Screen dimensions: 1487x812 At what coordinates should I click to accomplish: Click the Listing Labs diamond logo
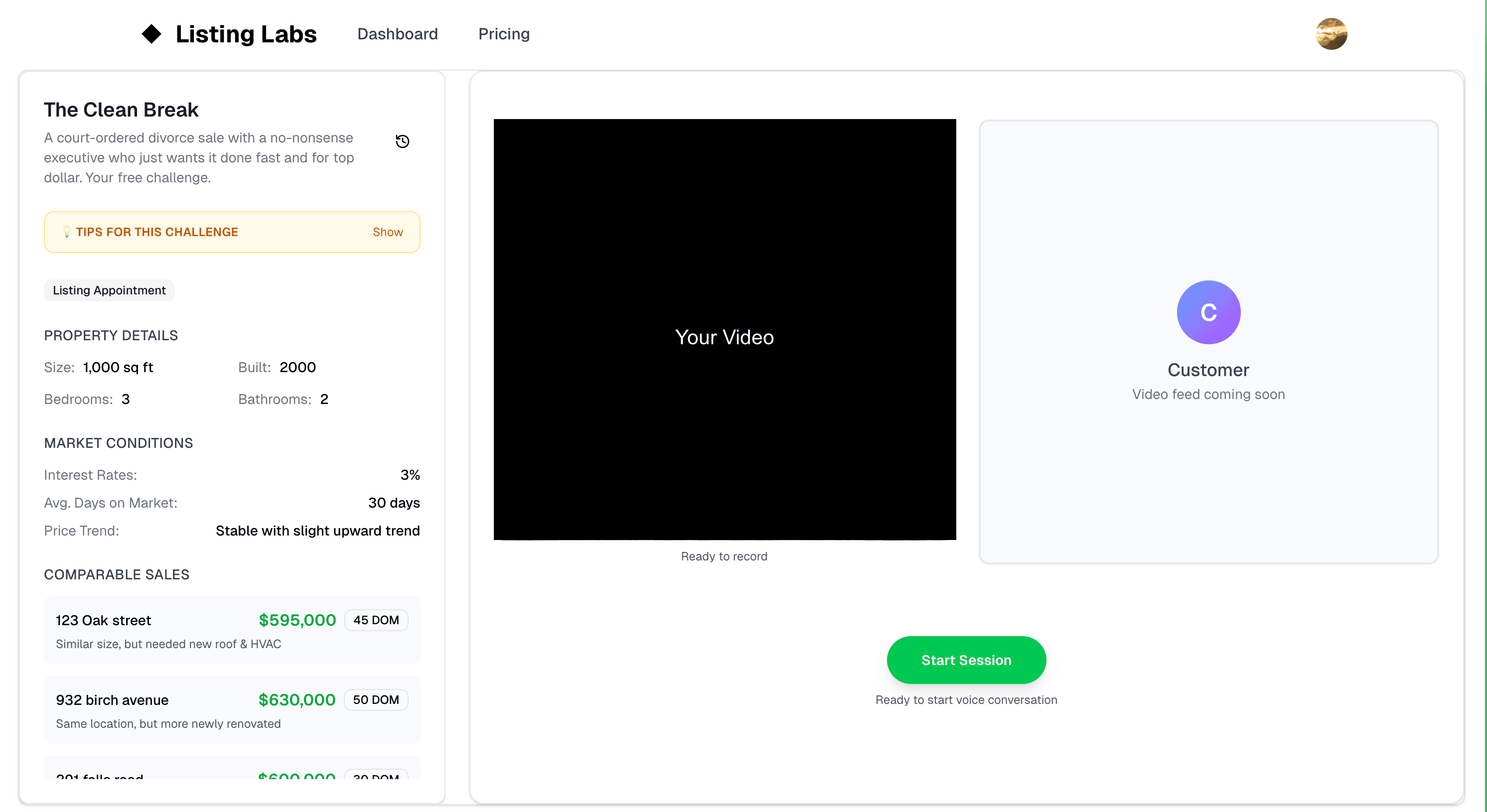pyautogui.click(x=151, y=34)
